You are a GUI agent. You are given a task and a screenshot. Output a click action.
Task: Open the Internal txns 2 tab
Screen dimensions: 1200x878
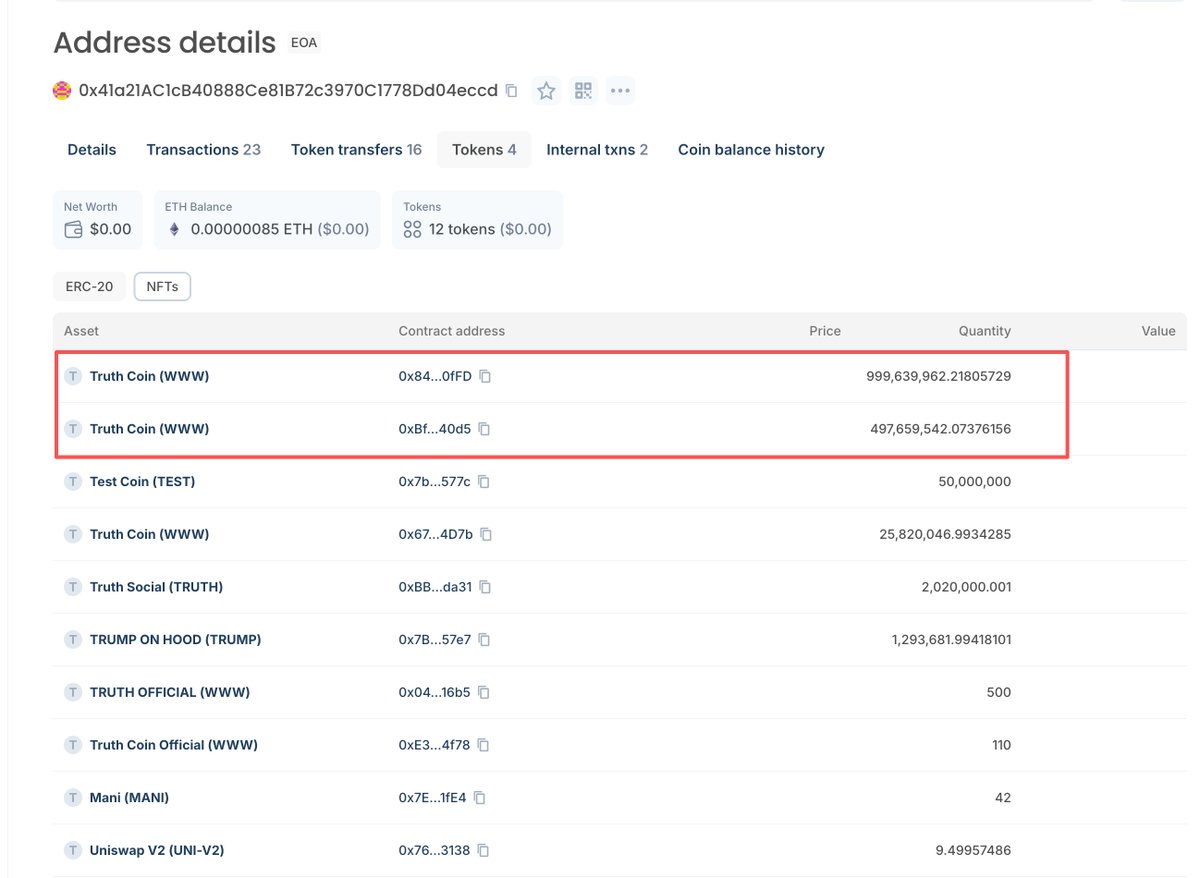597,150
